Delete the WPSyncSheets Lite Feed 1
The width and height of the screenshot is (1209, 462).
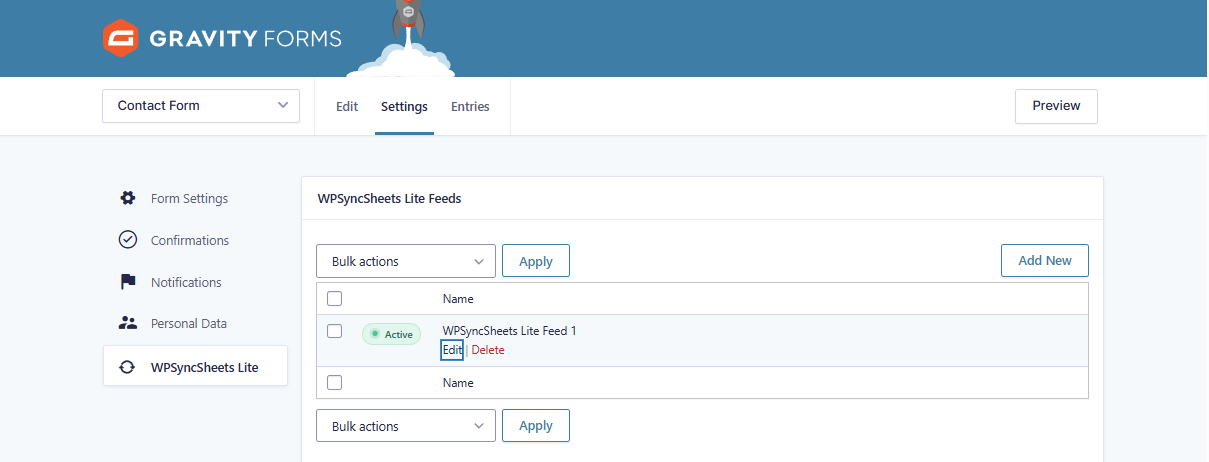pos(488,350)
